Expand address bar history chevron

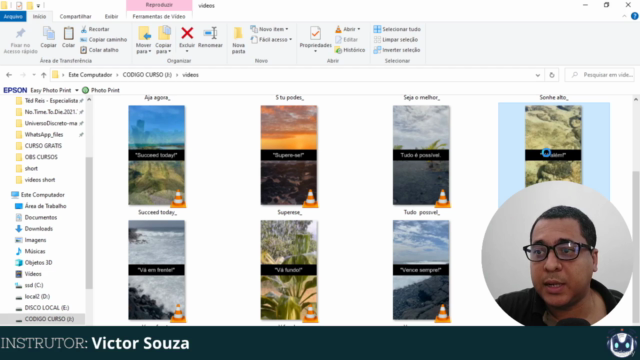click(x=538, y=75)
